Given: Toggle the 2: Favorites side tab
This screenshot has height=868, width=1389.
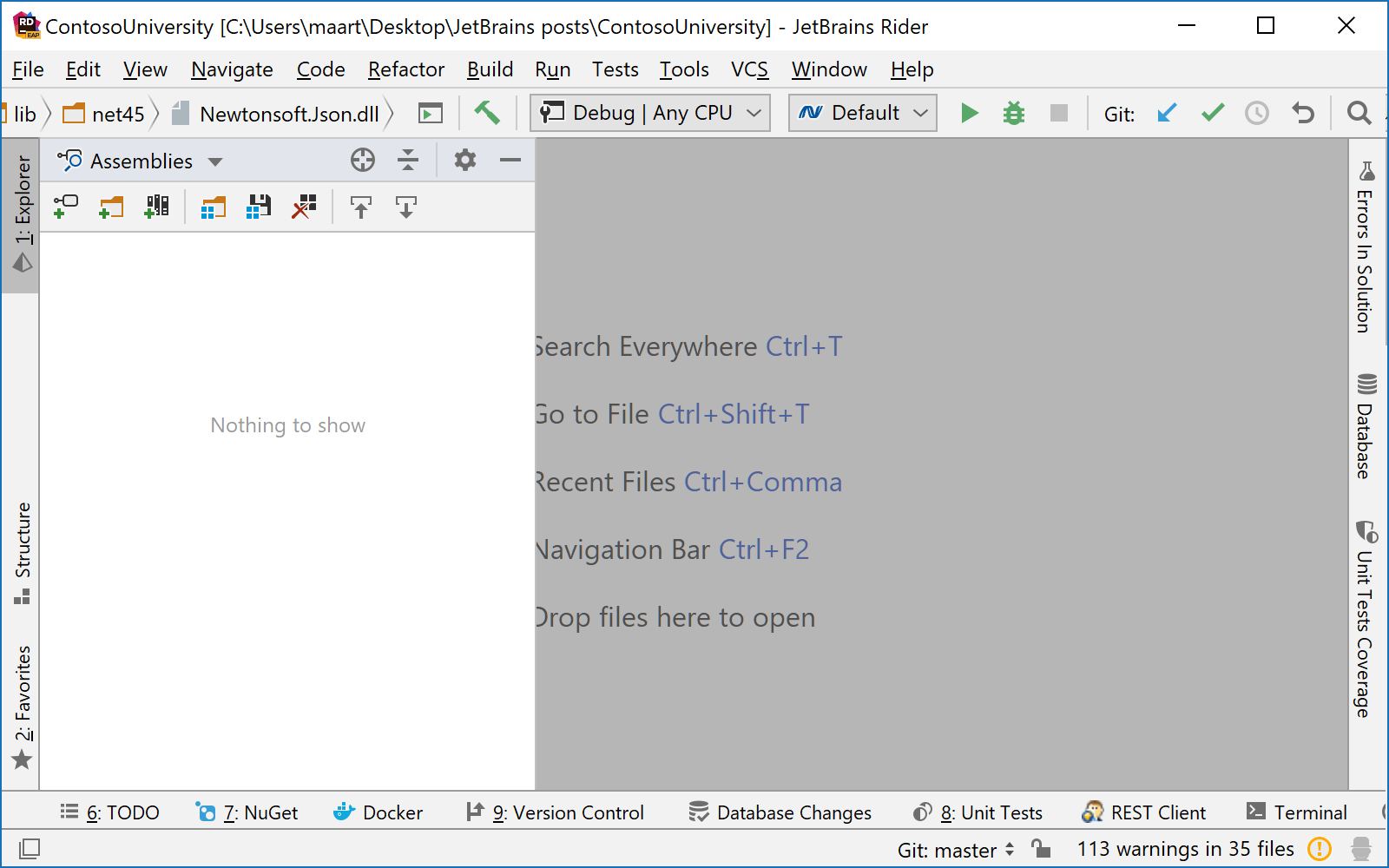Looking at the screenshot, I should 22,707.
